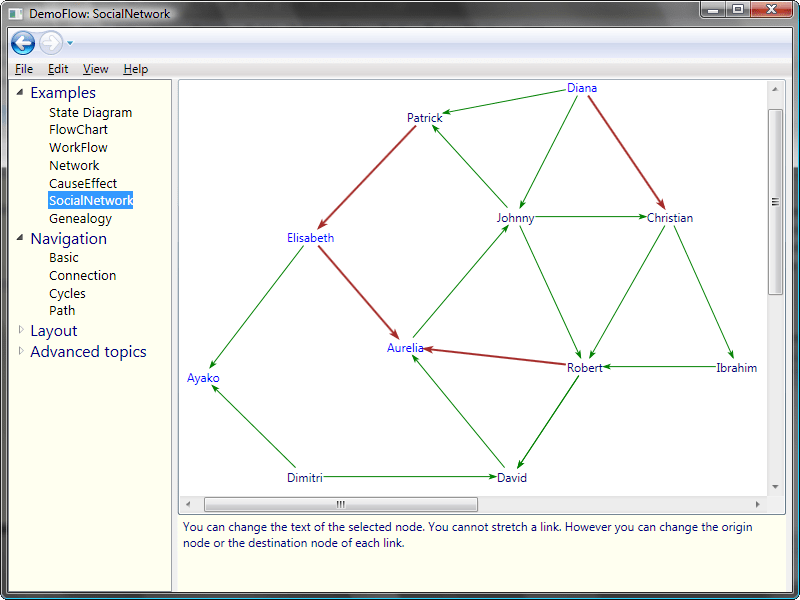Collapse the Examples tree section
Image resolution: width=800 pixels, height=600 pixels.
[20, 92]
